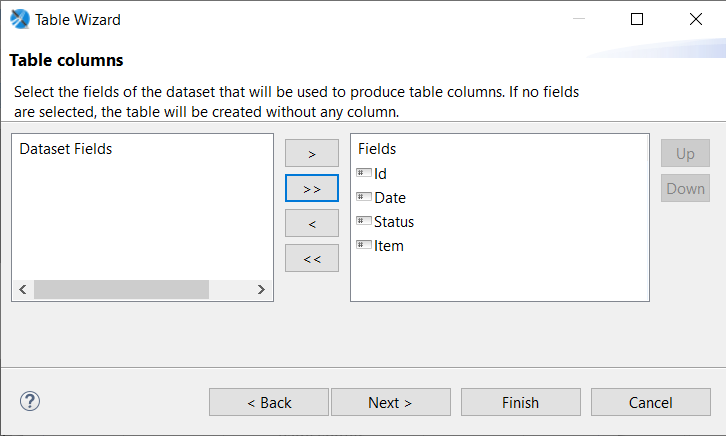Proceed with the Next button
Image resolution: width=726 pixels, height=436 pixels.
[391, 402]
